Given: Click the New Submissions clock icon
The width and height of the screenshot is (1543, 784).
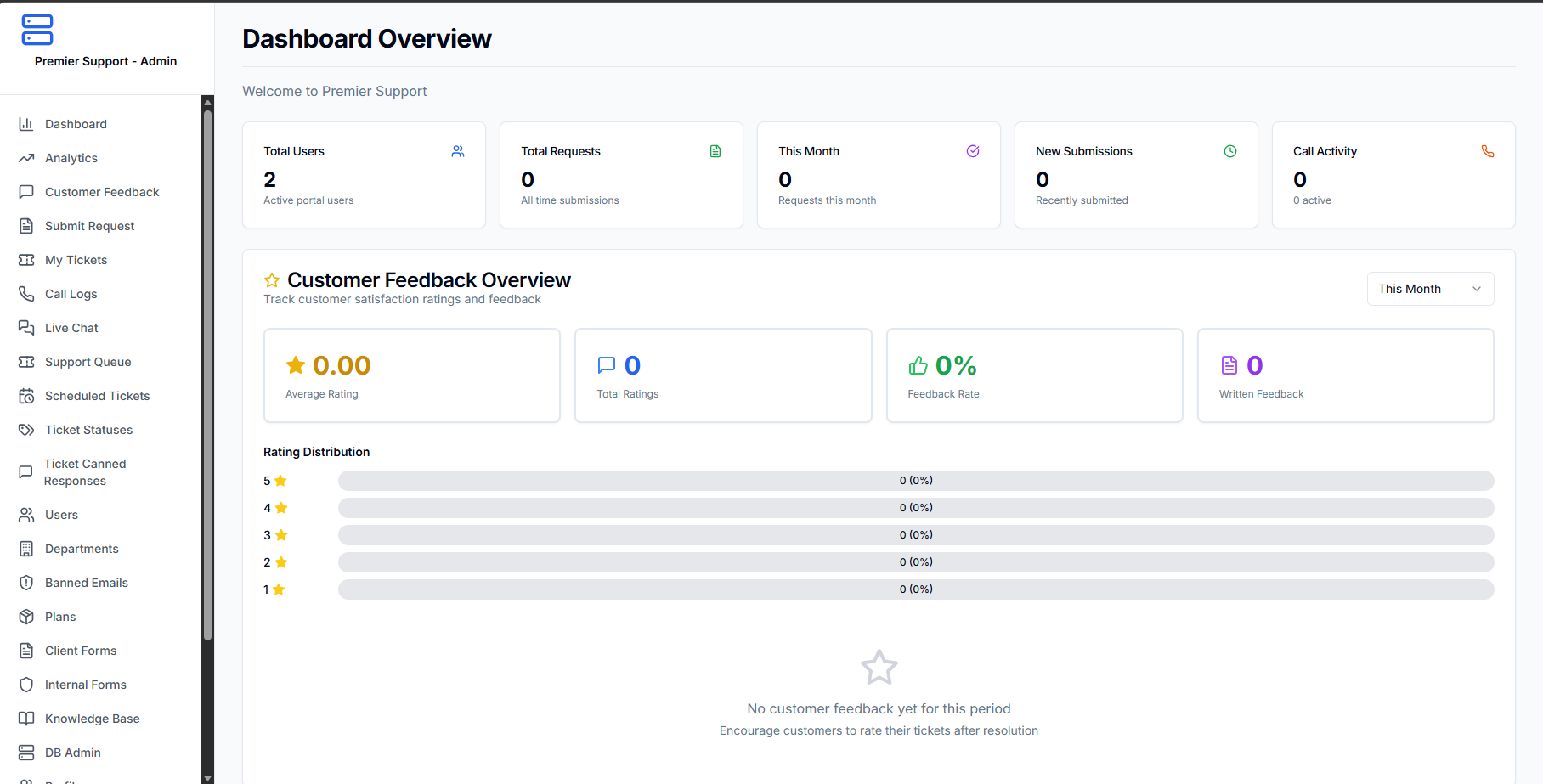Looking at the screenshot, I should coord(1230,151).
